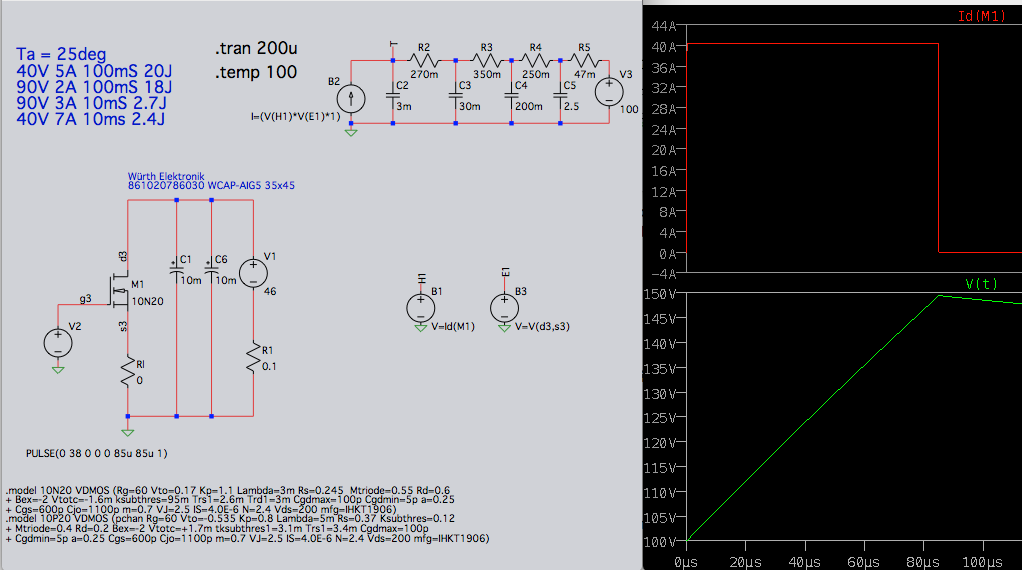Select capacitor C5 symbol
The width and height of the screenshot is (1022, 570).
pyautogui.click(x=560, y=95)
